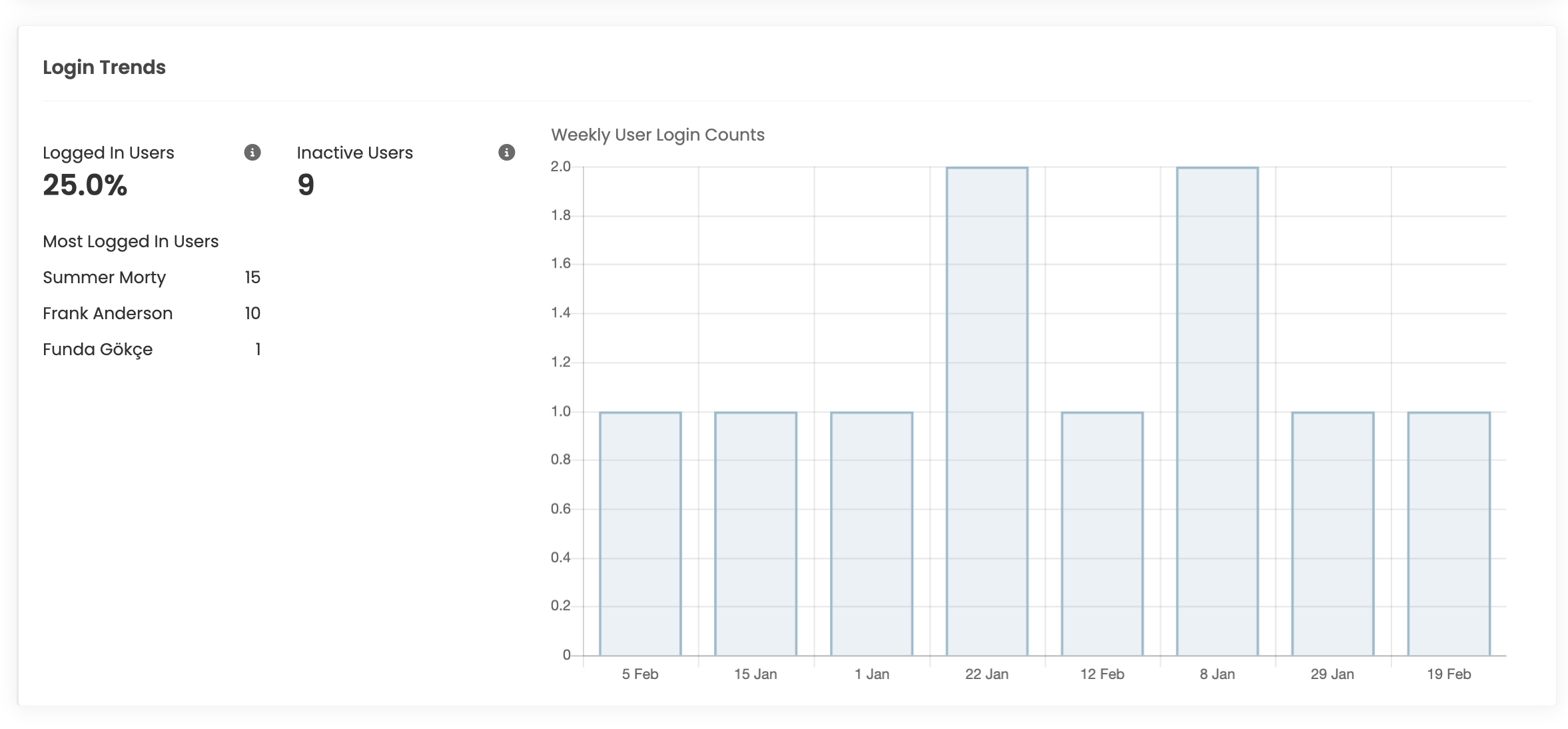The image size is (1568, 729).
Task: Click the 25.0% logged in value
Action: coord(85,185)
